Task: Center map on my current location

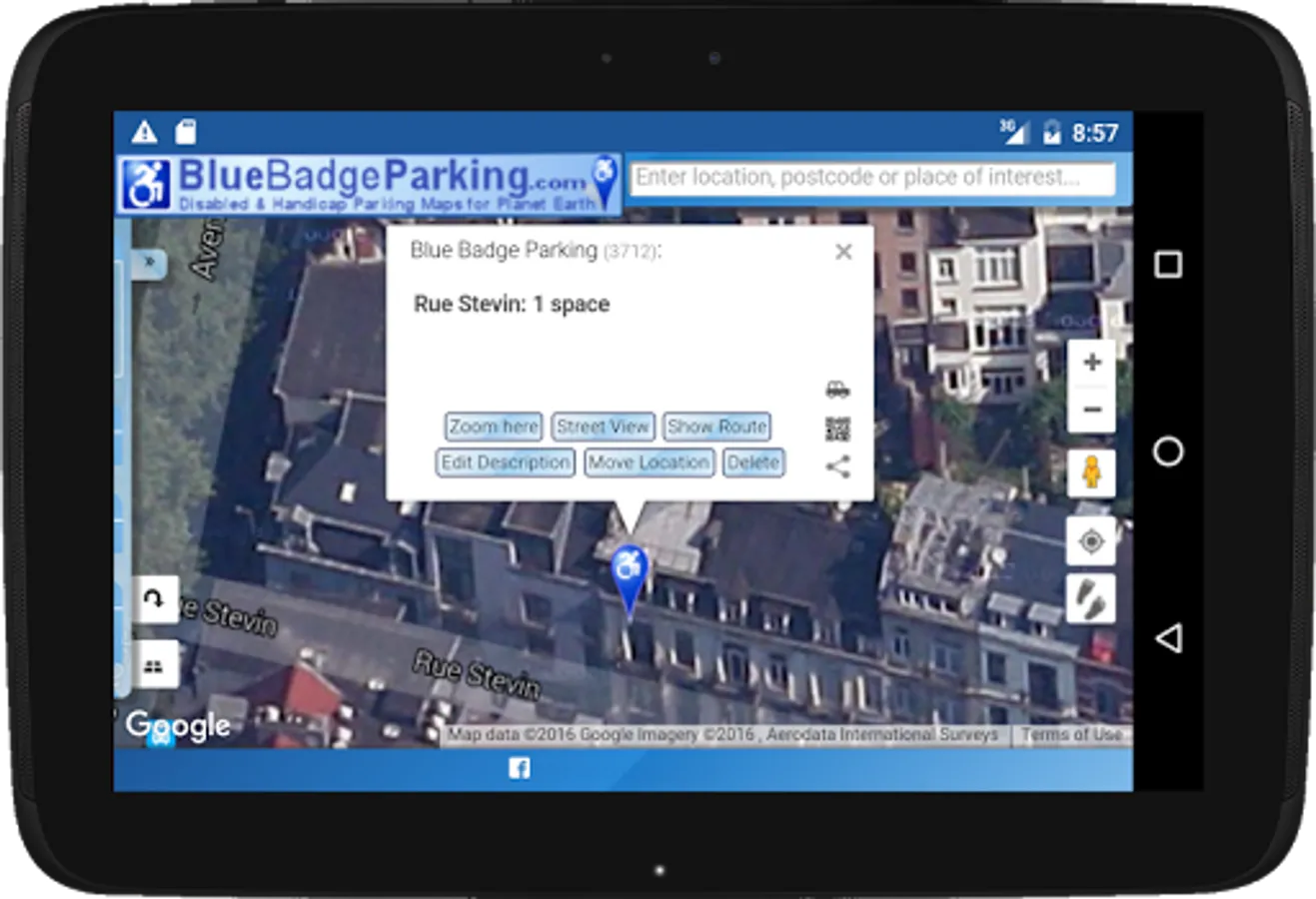Action: [1091, 541]
